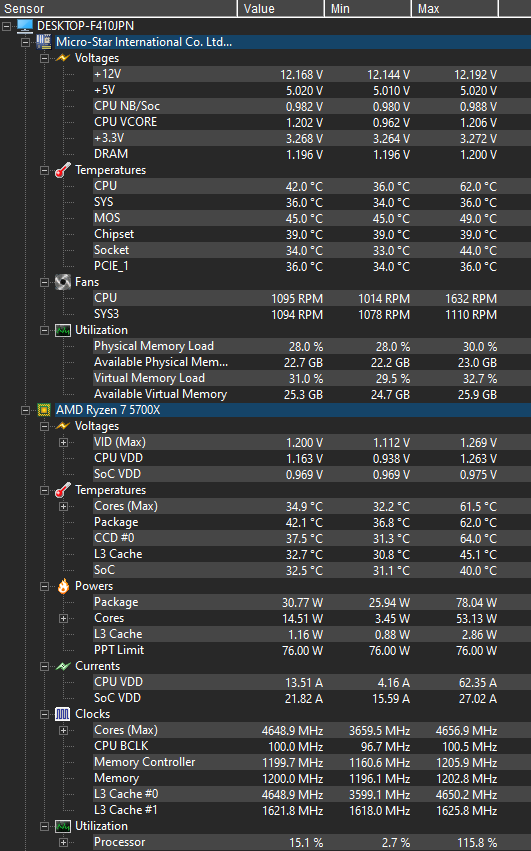
Task: Collapse the Clocks group
Action: click(45, 714)
